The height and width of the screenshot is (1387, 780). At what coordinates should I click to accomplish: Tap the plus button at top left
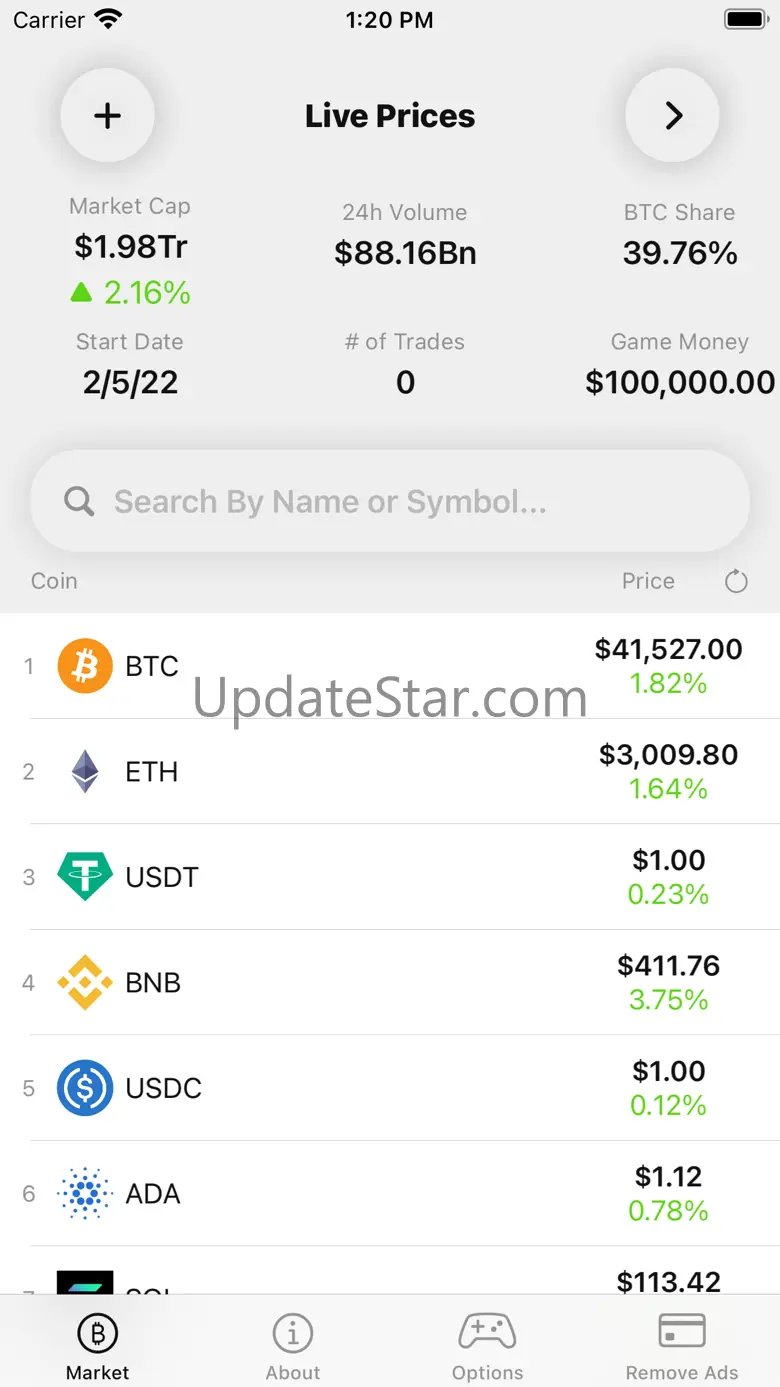pos(107,116)
